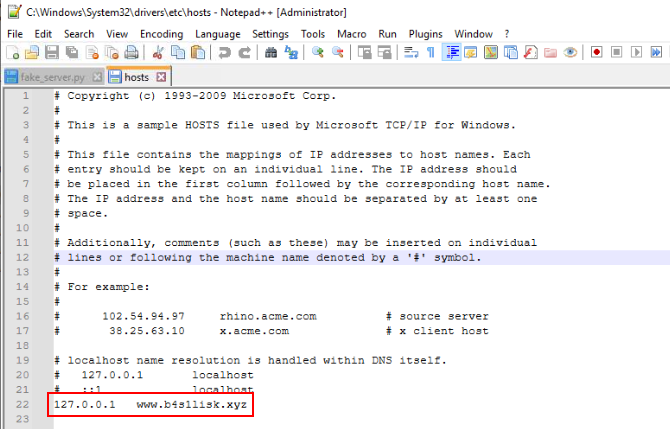Click x.acme.com in line 17
This screenshot has width=670, height=429.
[254, 331]
